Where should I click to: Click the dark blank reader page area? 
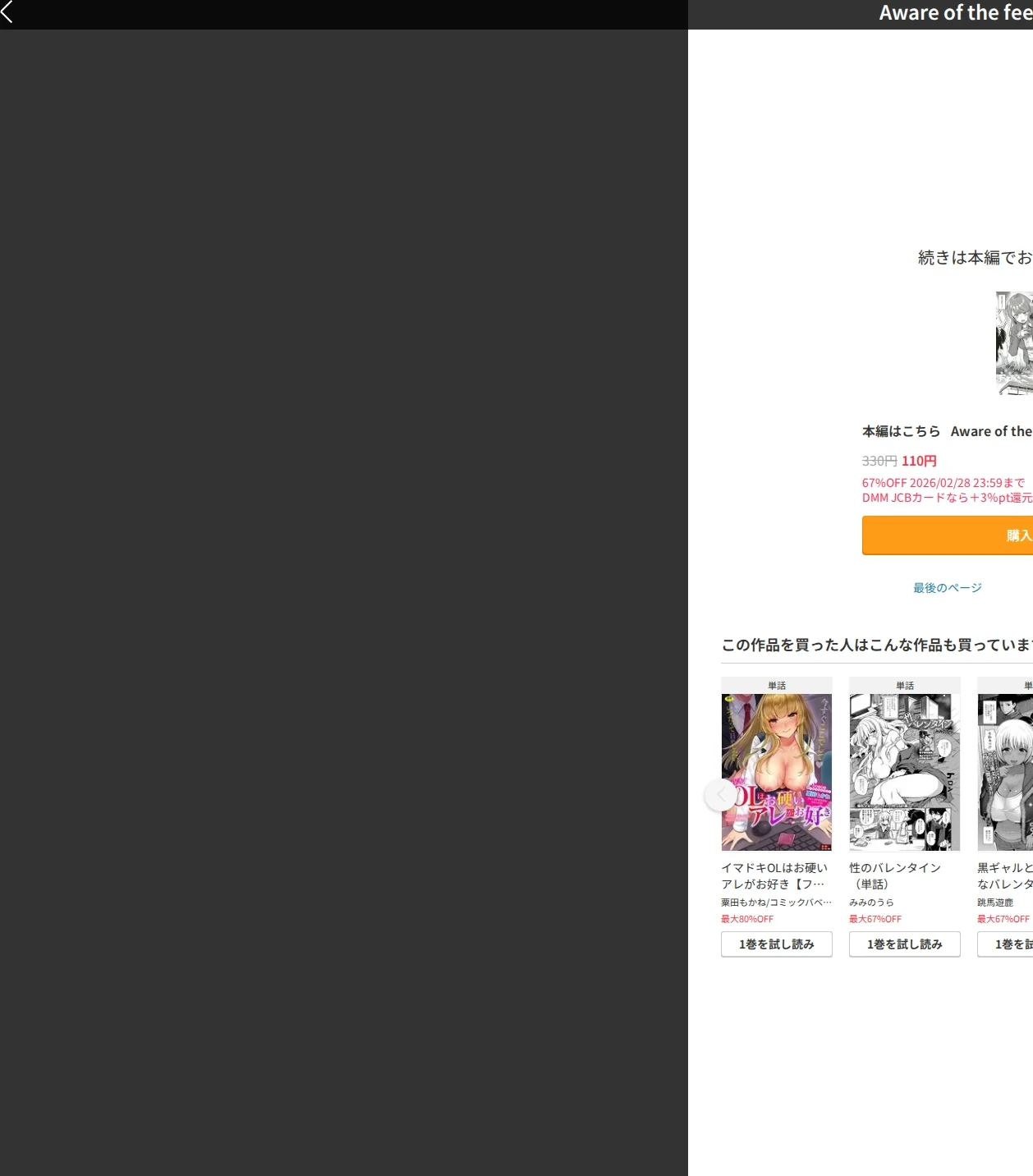tap(343, 603)
